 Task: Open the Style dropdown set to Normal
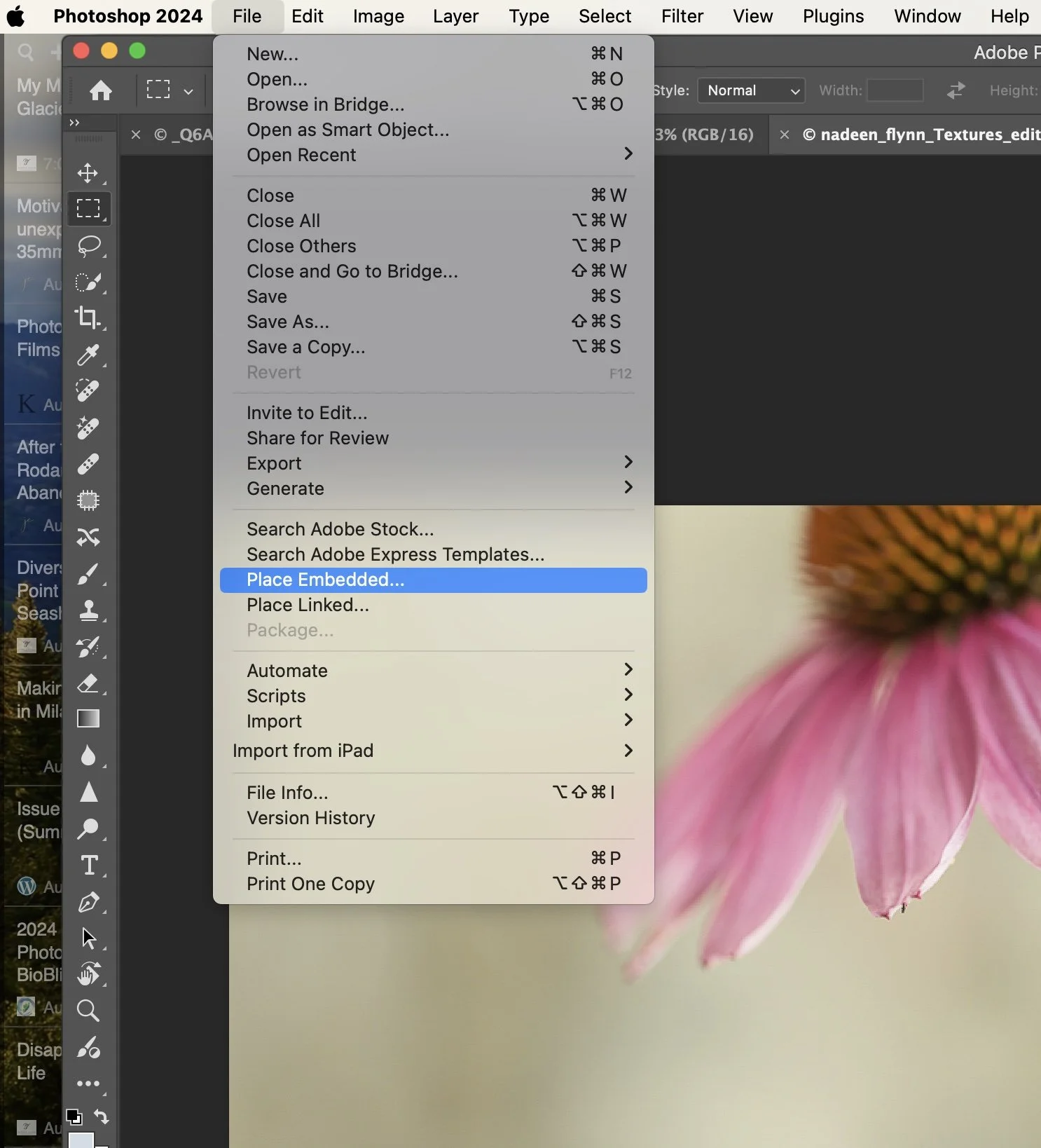click(x=751, y=90)
